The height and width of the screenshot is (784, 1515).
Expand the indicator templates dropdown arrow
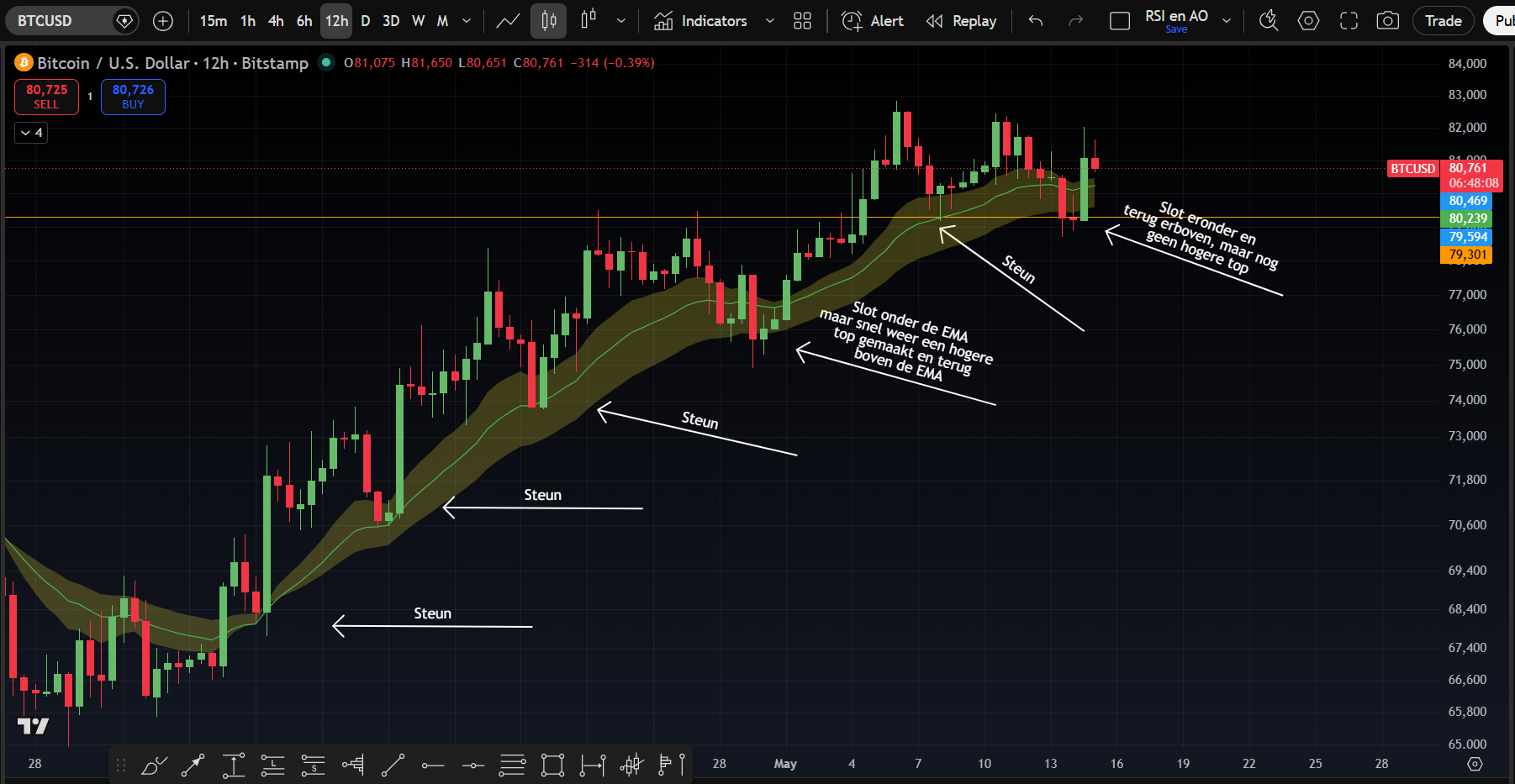[770, 21]
